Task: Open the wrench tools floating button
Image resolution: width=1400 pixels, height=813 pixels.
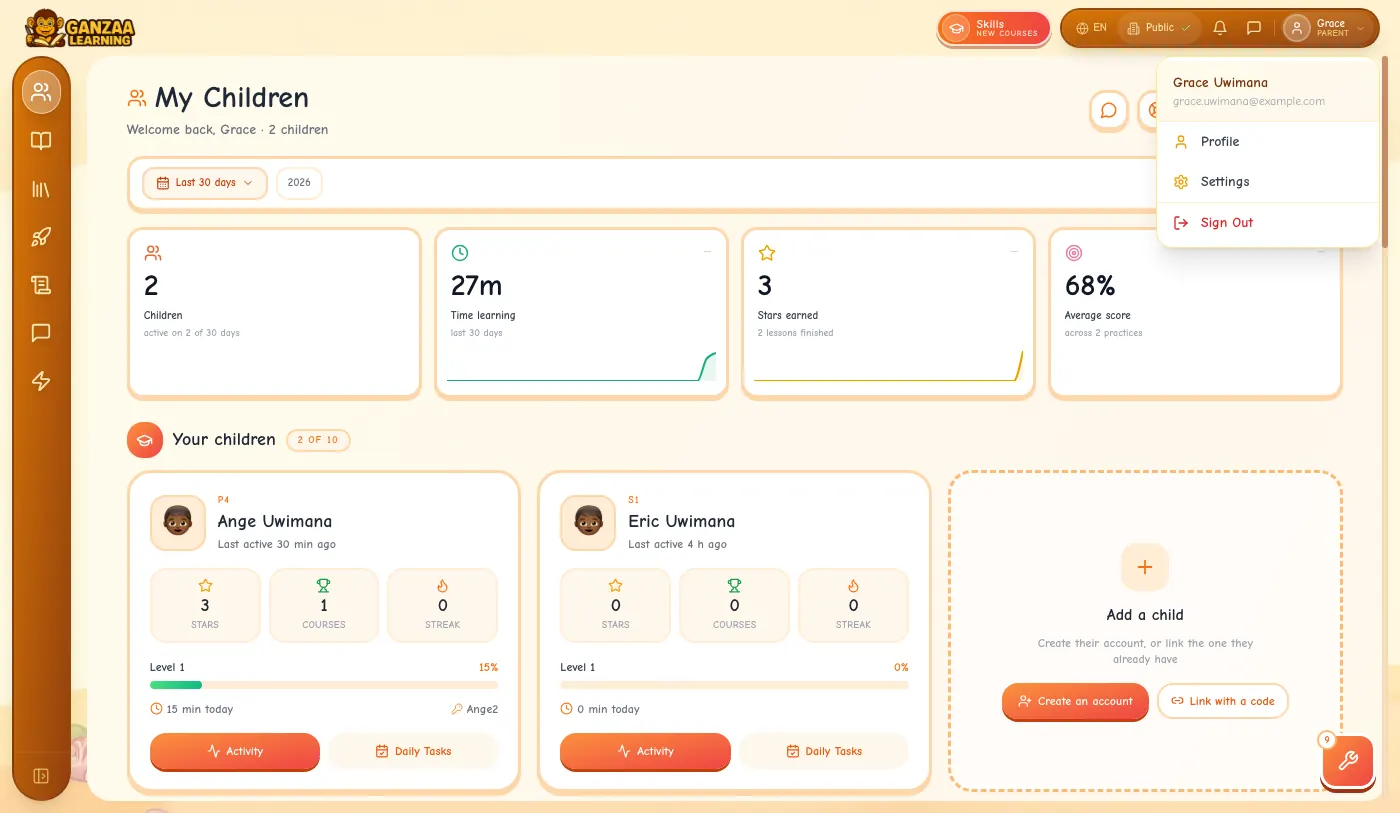Action: [1348, 762]
